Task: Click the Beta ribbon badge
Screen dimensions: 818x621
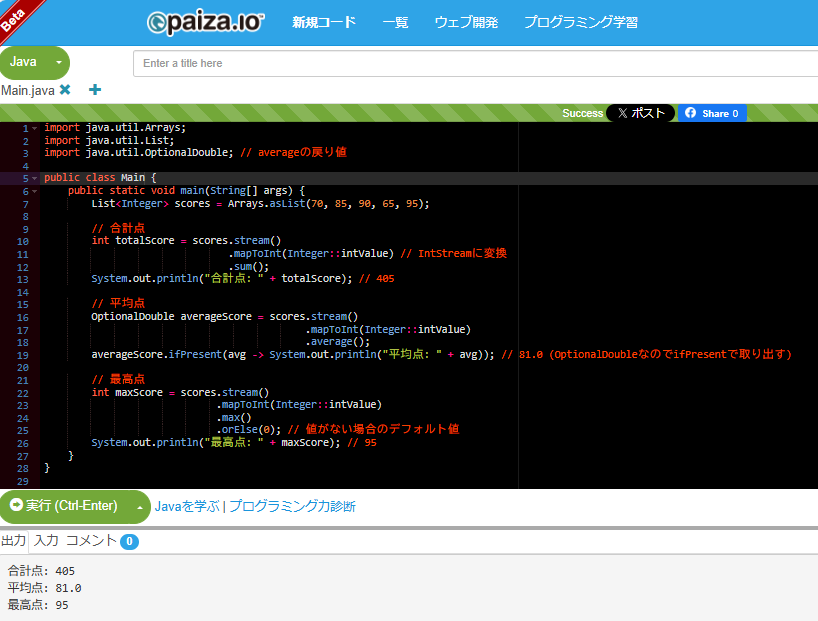Action: (16, 16)
